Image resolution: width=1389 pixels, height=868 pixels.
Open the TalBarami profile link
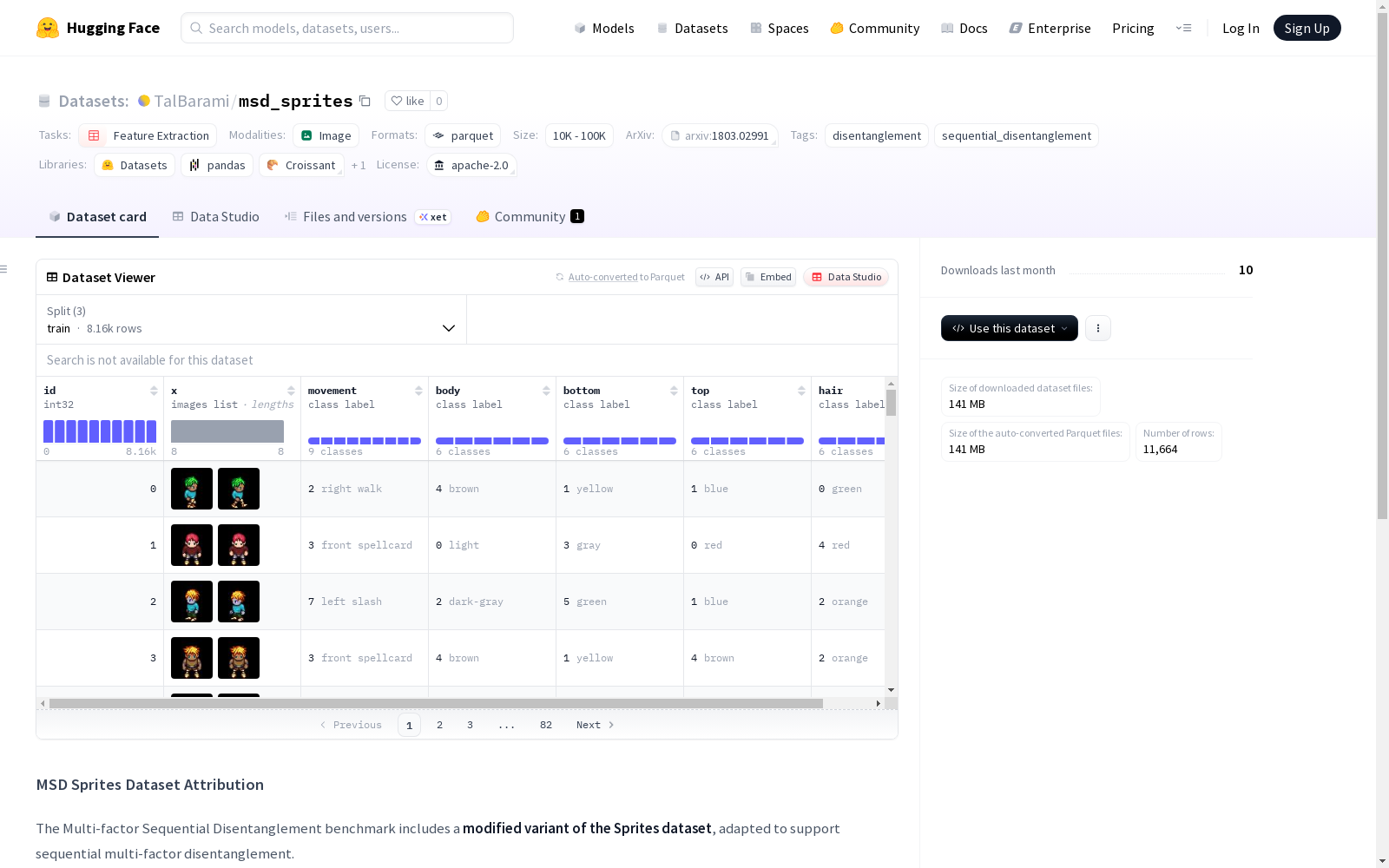[192, 101]
